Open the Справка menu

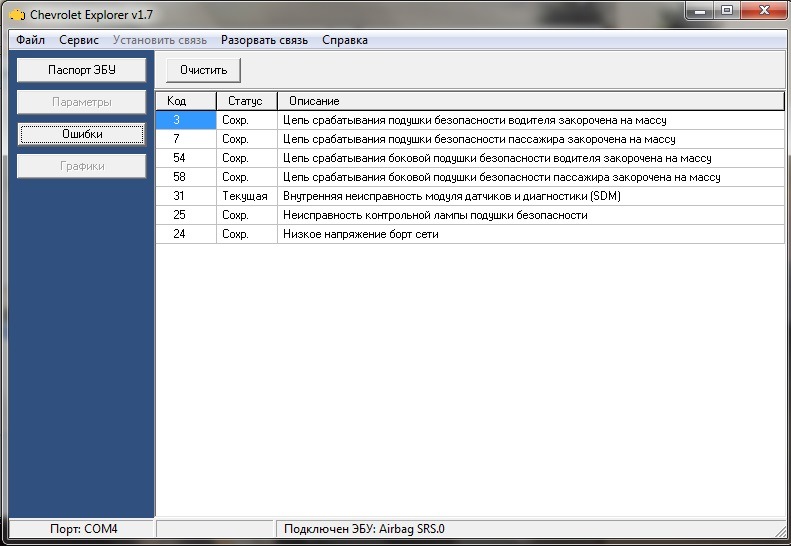click(345, 40)
